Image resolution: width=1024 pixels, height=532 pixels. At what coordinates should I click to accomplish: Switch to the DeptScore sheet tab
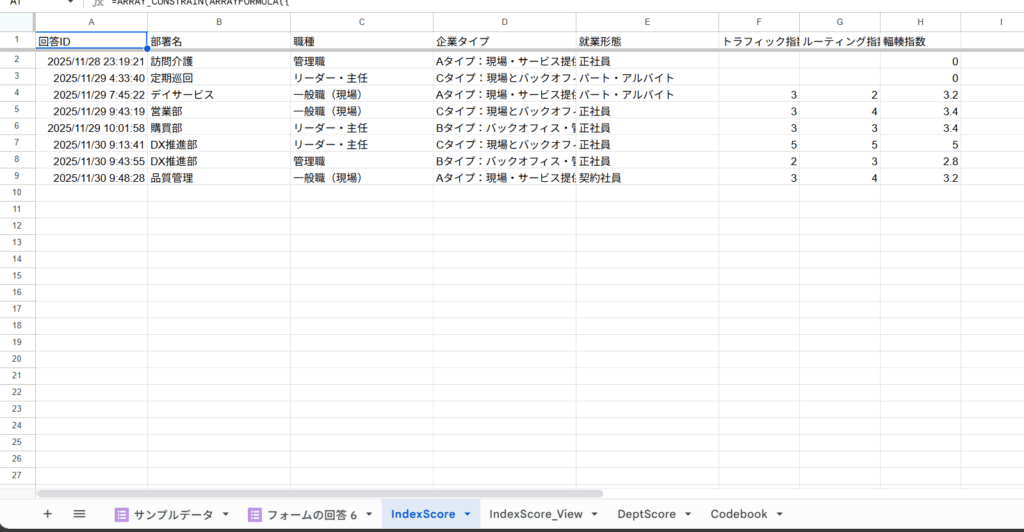pos(646,514)
